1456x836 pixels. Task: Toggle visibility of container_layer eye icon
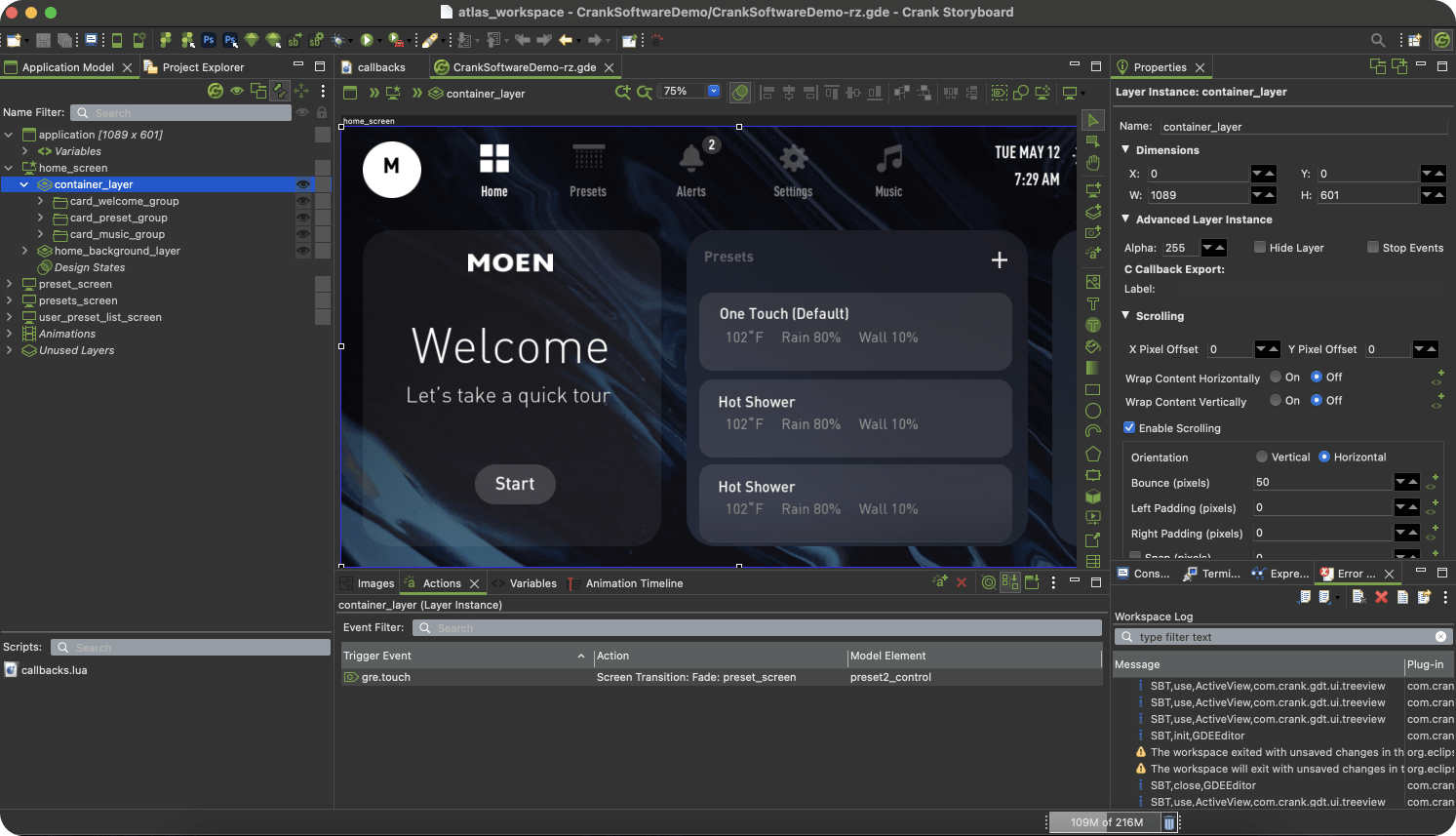303,184
